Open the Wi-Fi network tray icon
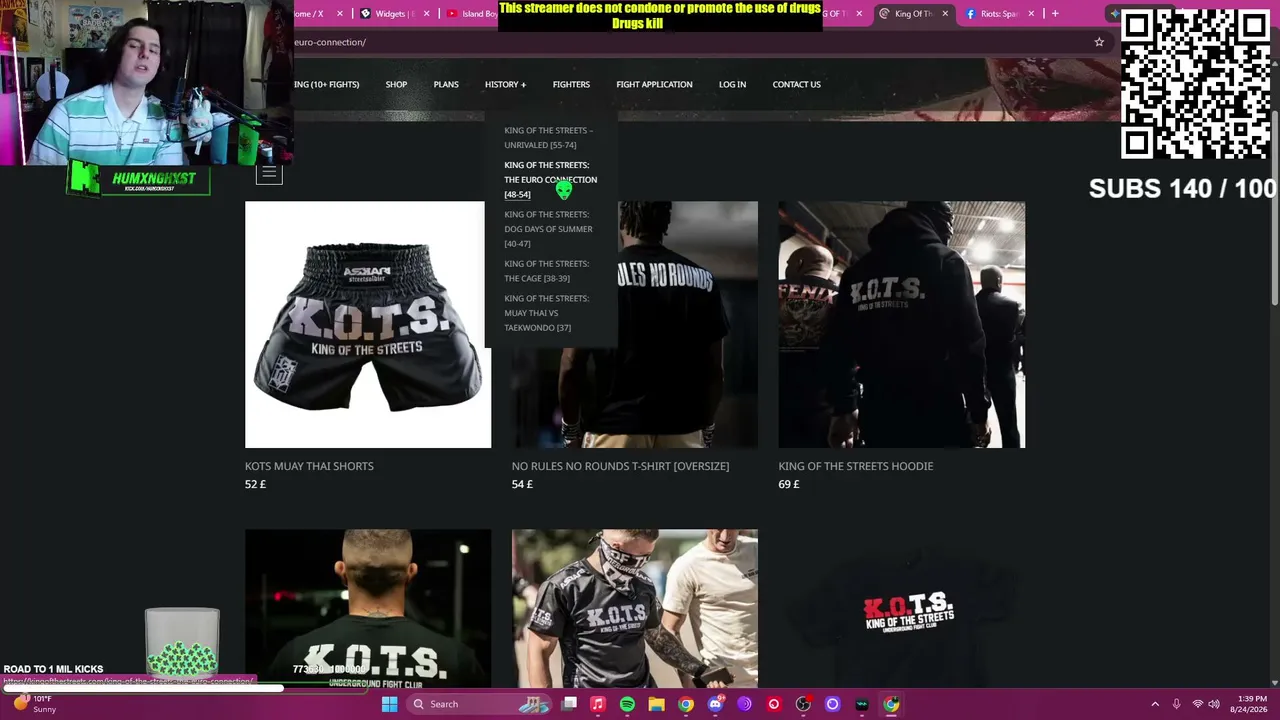This screenshot has width=1280, height=720. point(1198,704)
